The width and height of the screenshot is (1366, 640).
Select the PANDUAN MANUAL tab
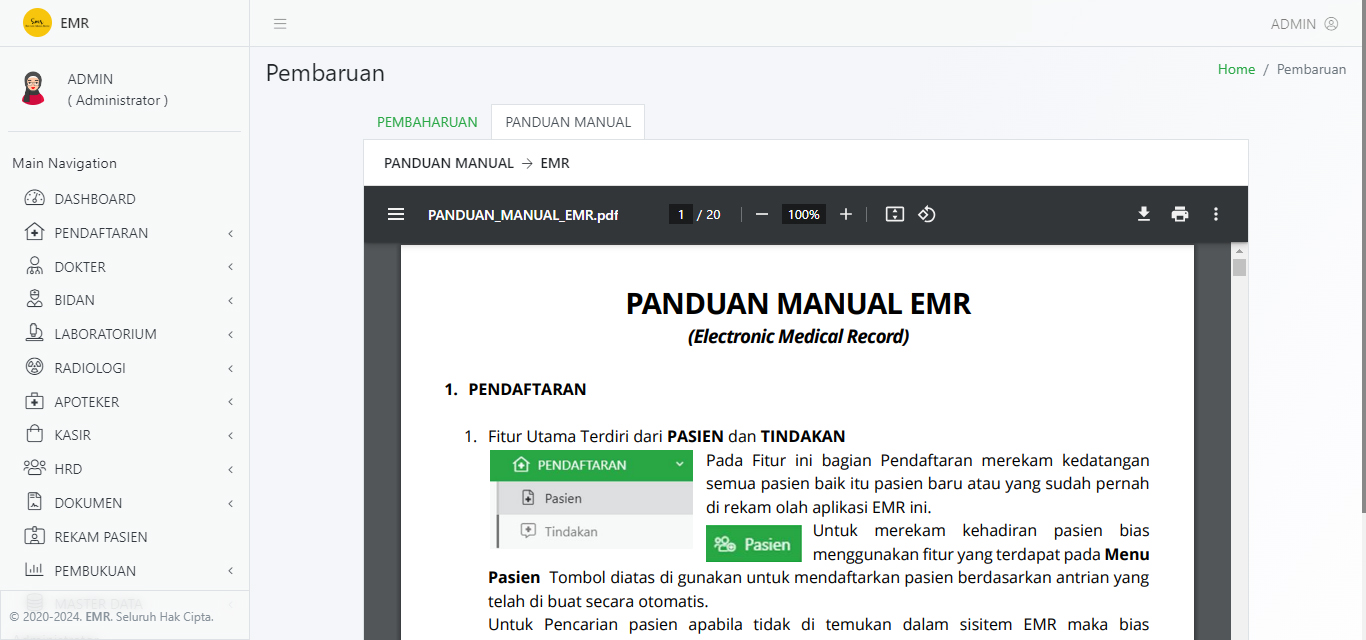tap(568, 122)
